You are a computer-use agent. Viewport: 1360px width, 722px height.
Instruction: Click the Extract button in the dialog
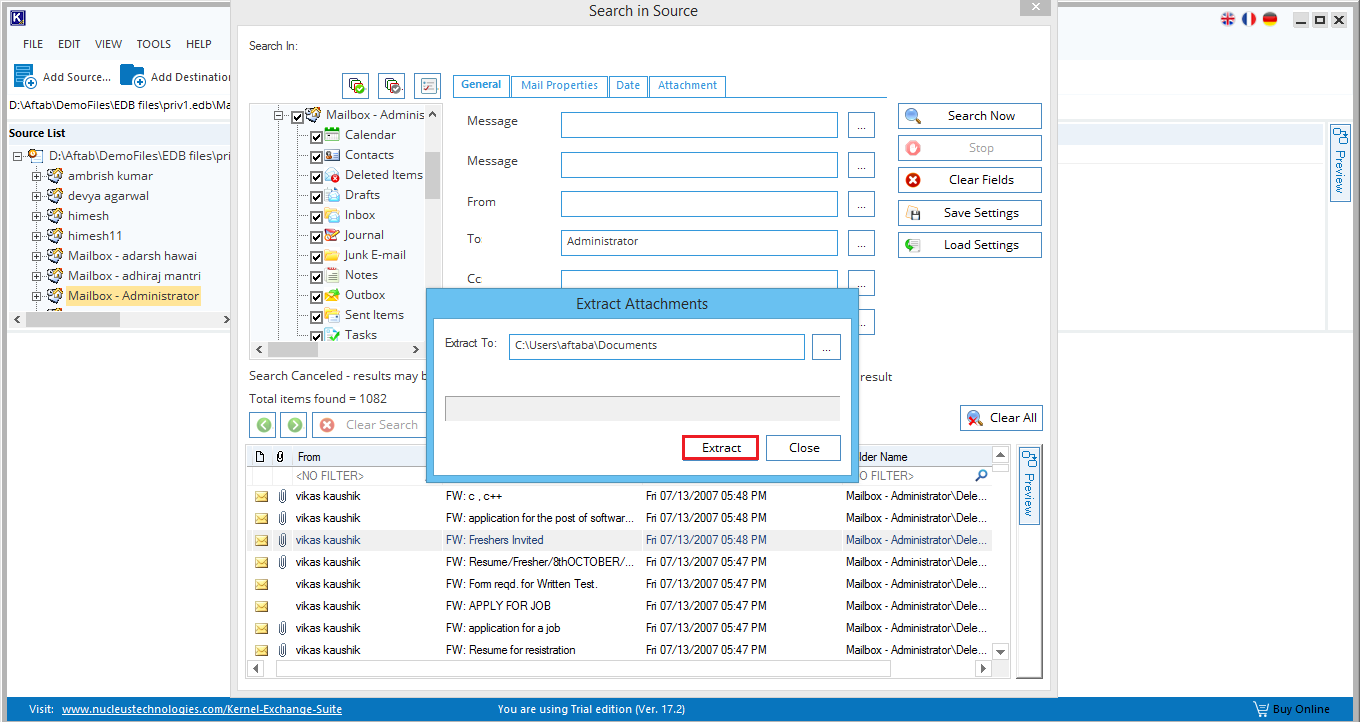tap(721, 448)
